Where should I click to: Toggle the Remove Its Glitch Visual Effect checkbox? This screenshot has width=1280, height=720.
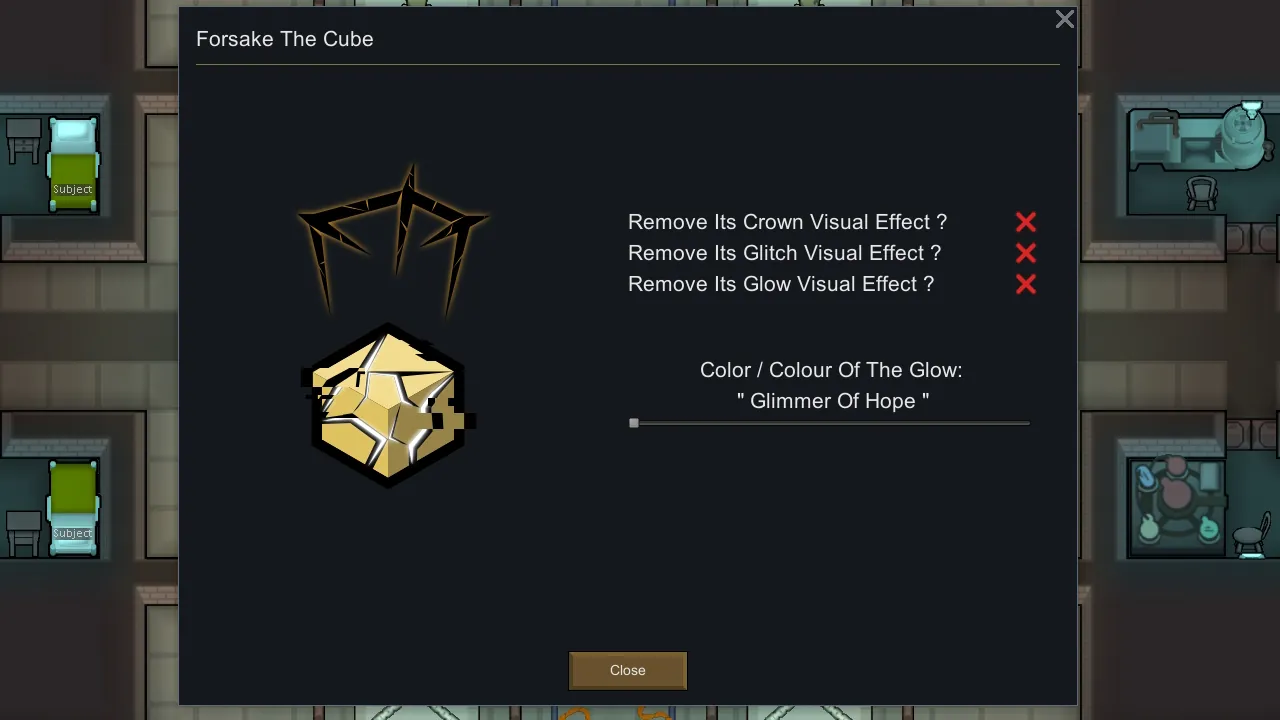click(x=1025, y=253)
